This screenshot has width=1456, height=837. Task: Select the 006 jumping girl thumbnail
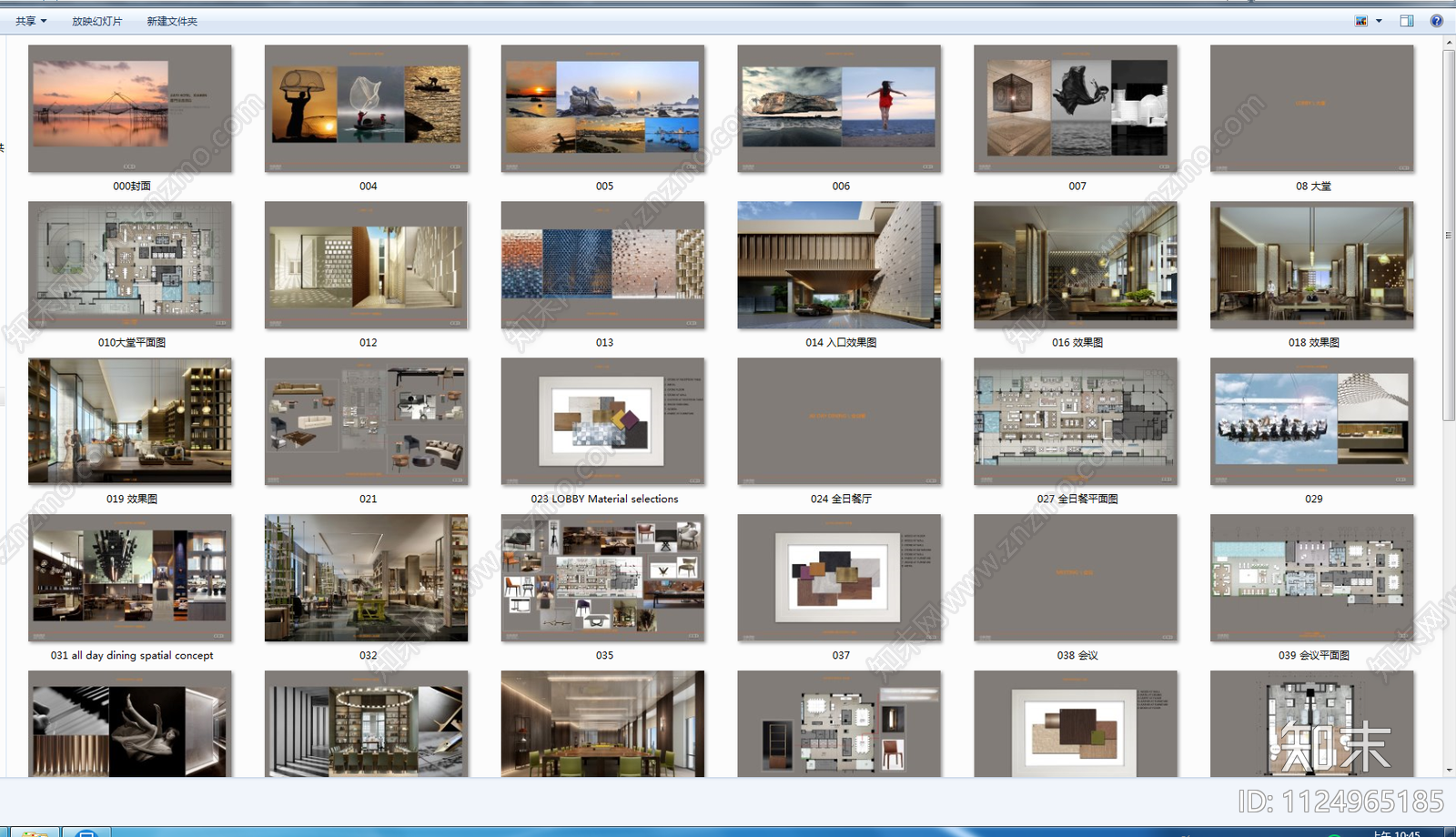click(839, 108)
